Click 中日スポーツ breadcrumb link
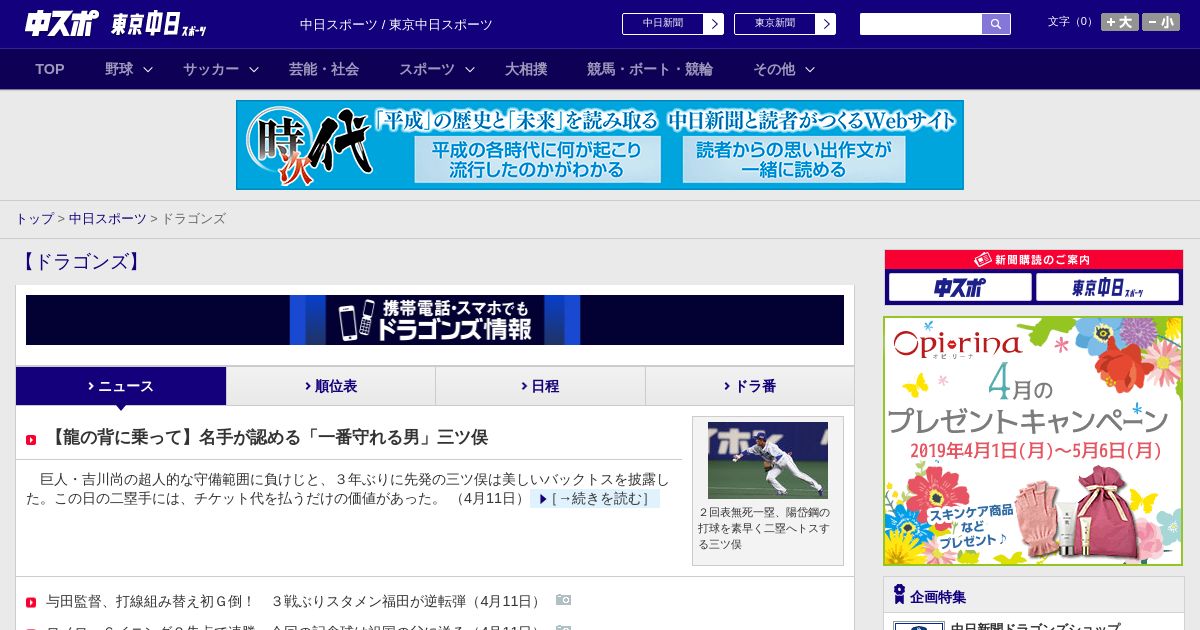The height and width of the screenshot is (630, 1200). 107,218
